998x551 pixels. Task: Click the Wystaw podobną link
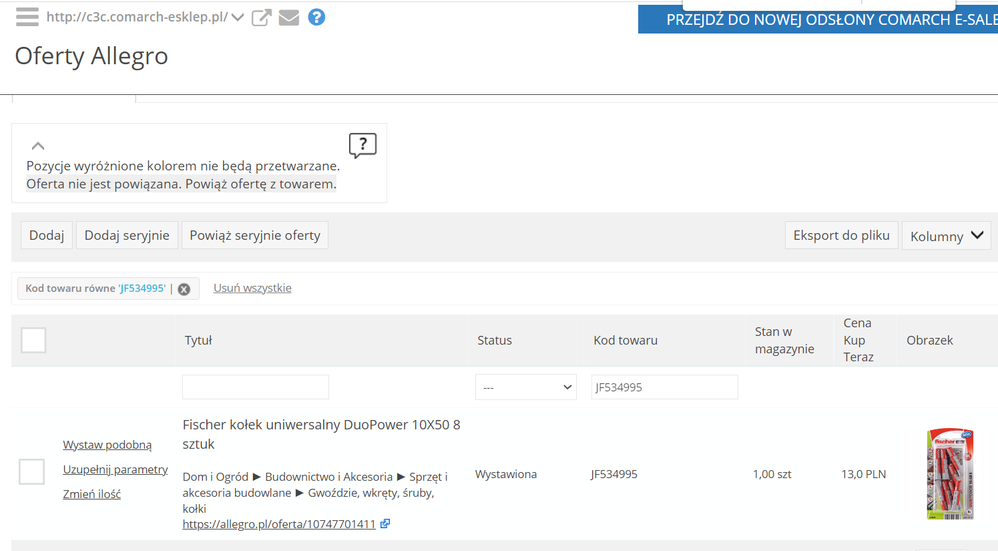[x=107, y=445]
